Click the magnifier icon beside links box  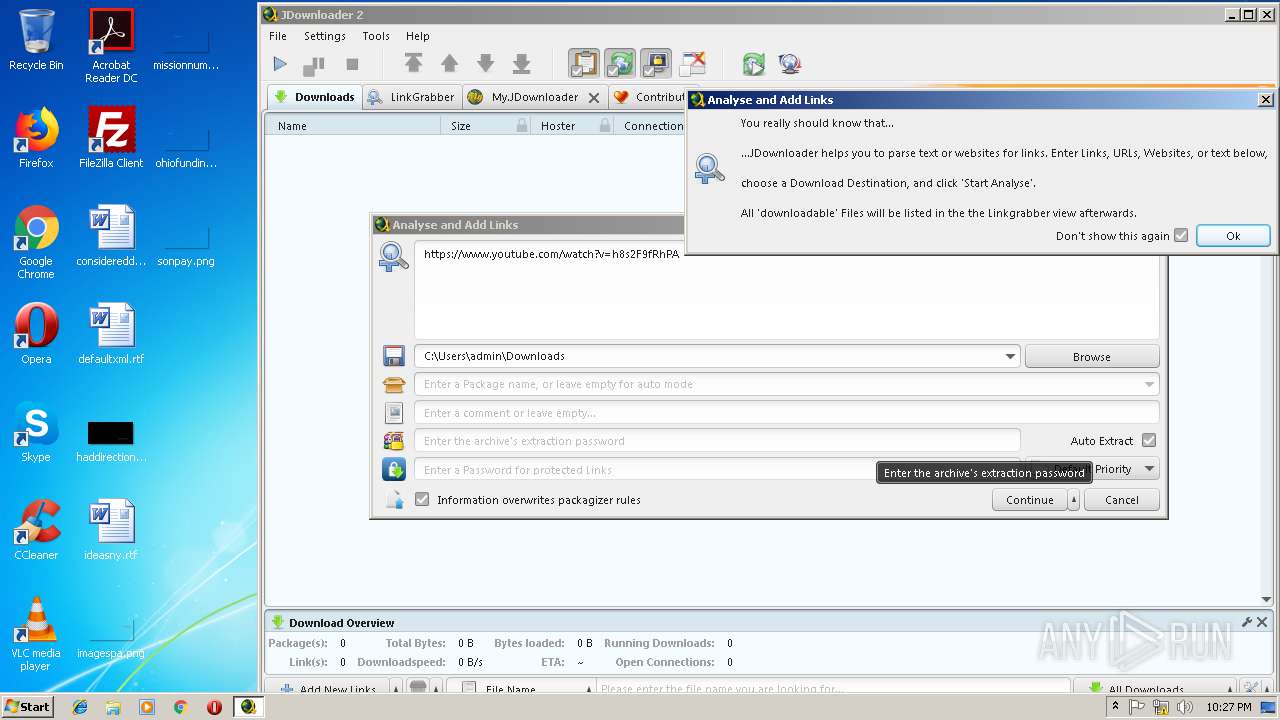click(x=393, y=257)
